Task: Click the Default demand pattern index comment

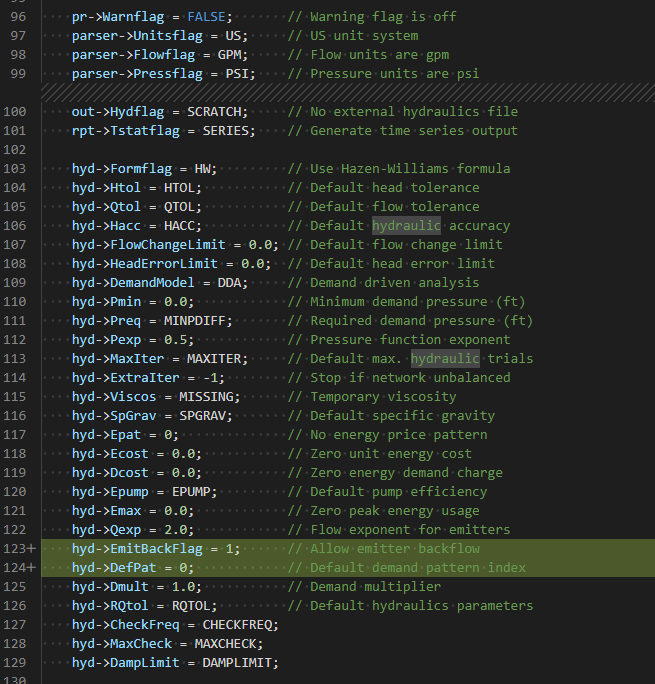Action: [418, 568]
